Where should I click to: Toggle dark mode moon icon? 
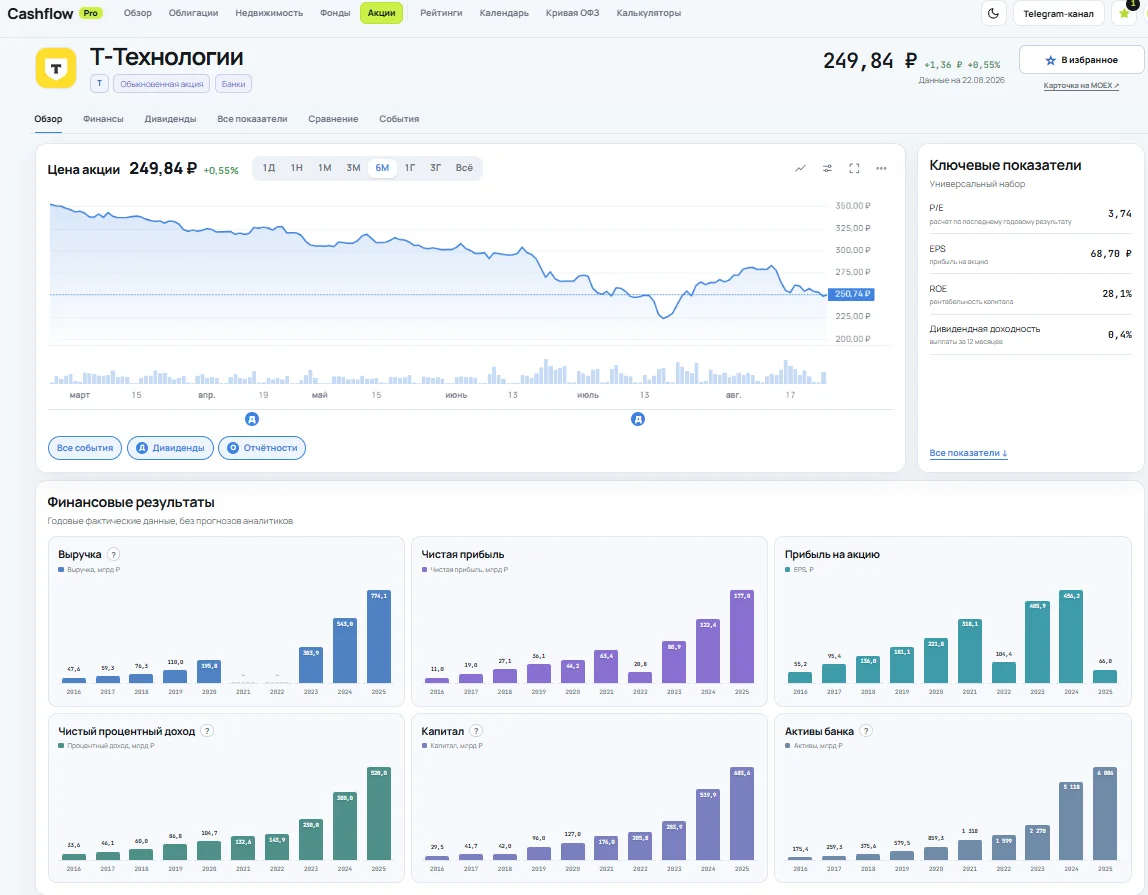click(x=994, y=13)
